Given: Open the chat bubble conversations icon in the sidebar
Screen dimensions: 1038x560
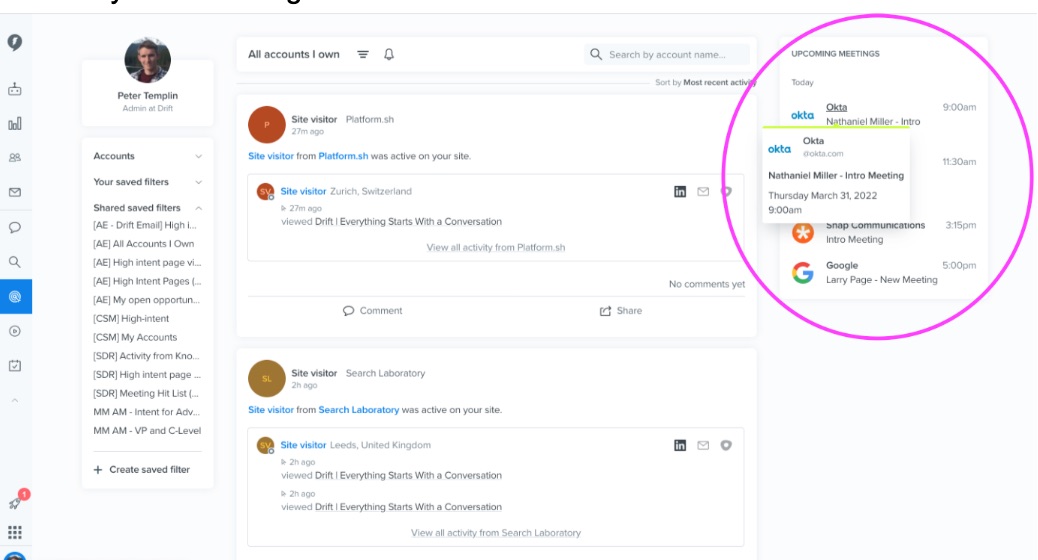Looking at the screenshot, I should (15, 228).
